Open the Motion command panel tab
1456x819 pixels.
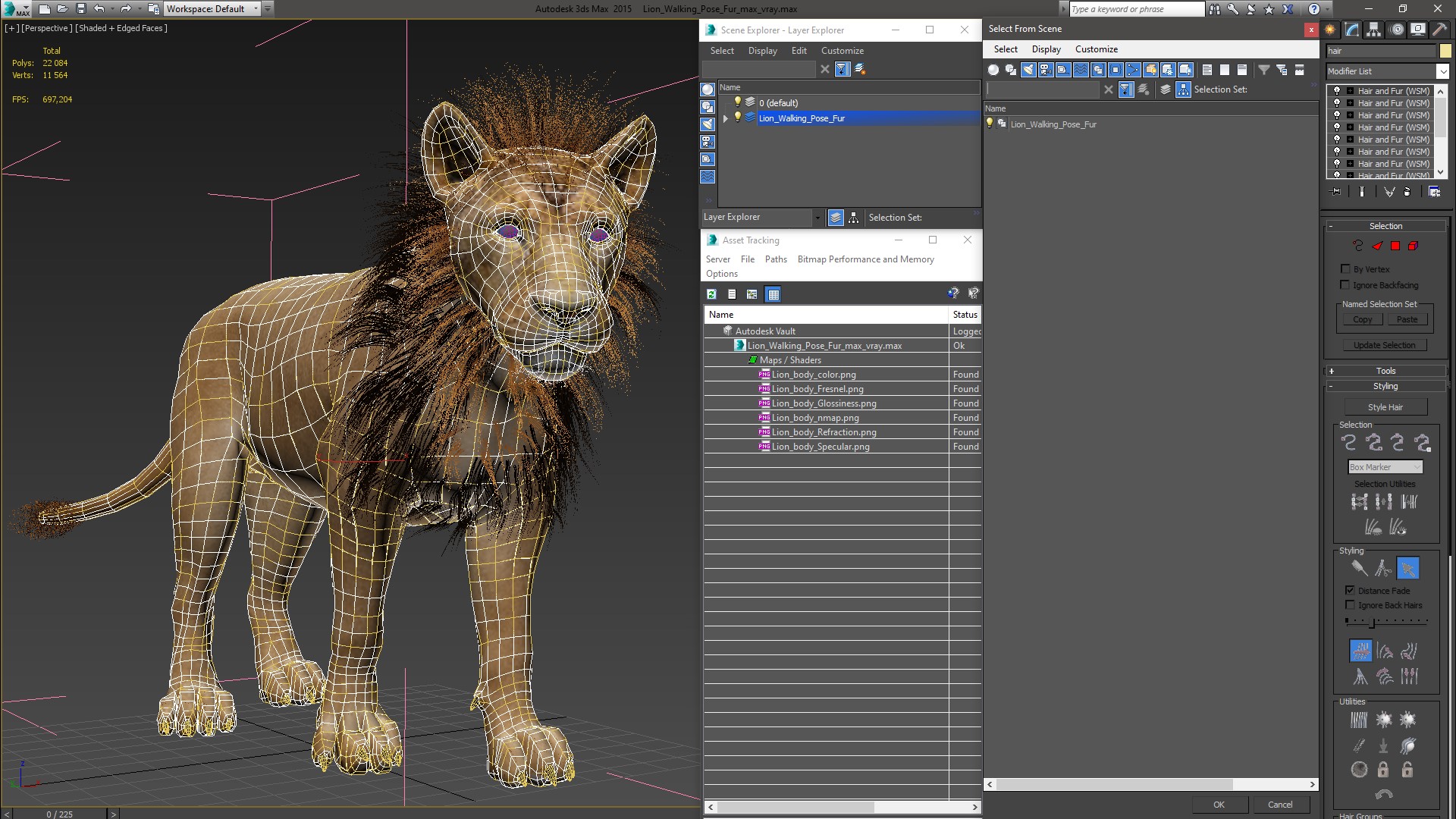coord(1396,30)
